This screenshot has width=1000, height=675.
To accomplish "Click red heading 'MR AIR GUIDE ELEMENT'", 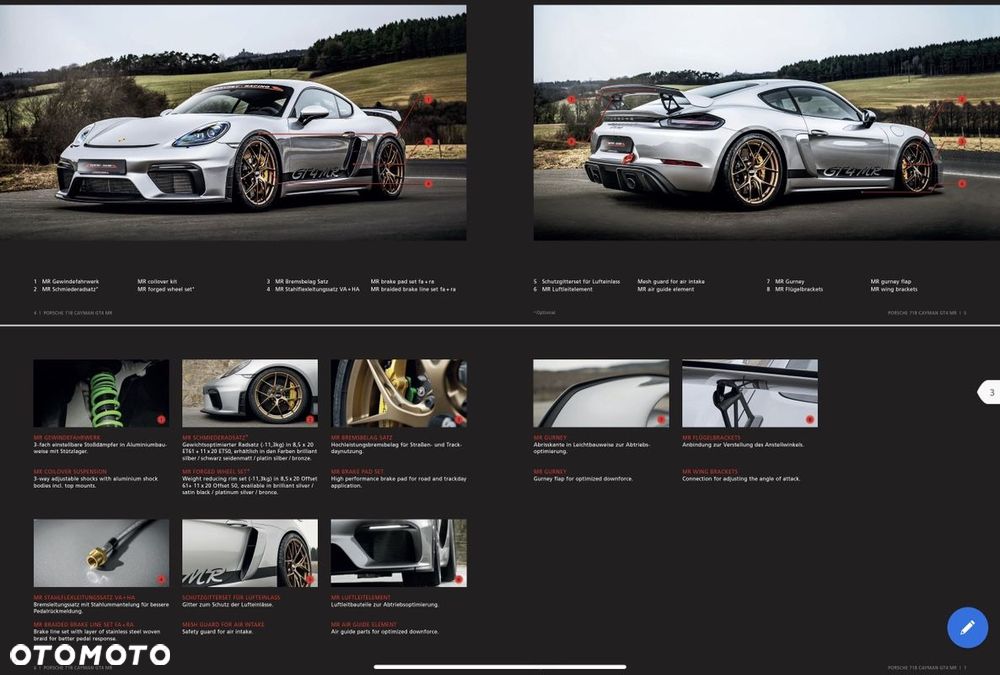I will [x=364, y=625].
